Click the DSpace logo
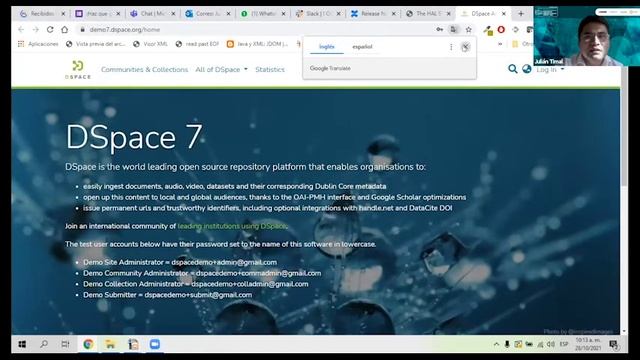Screen dimensions: 640x360 [x=78, y=70]
